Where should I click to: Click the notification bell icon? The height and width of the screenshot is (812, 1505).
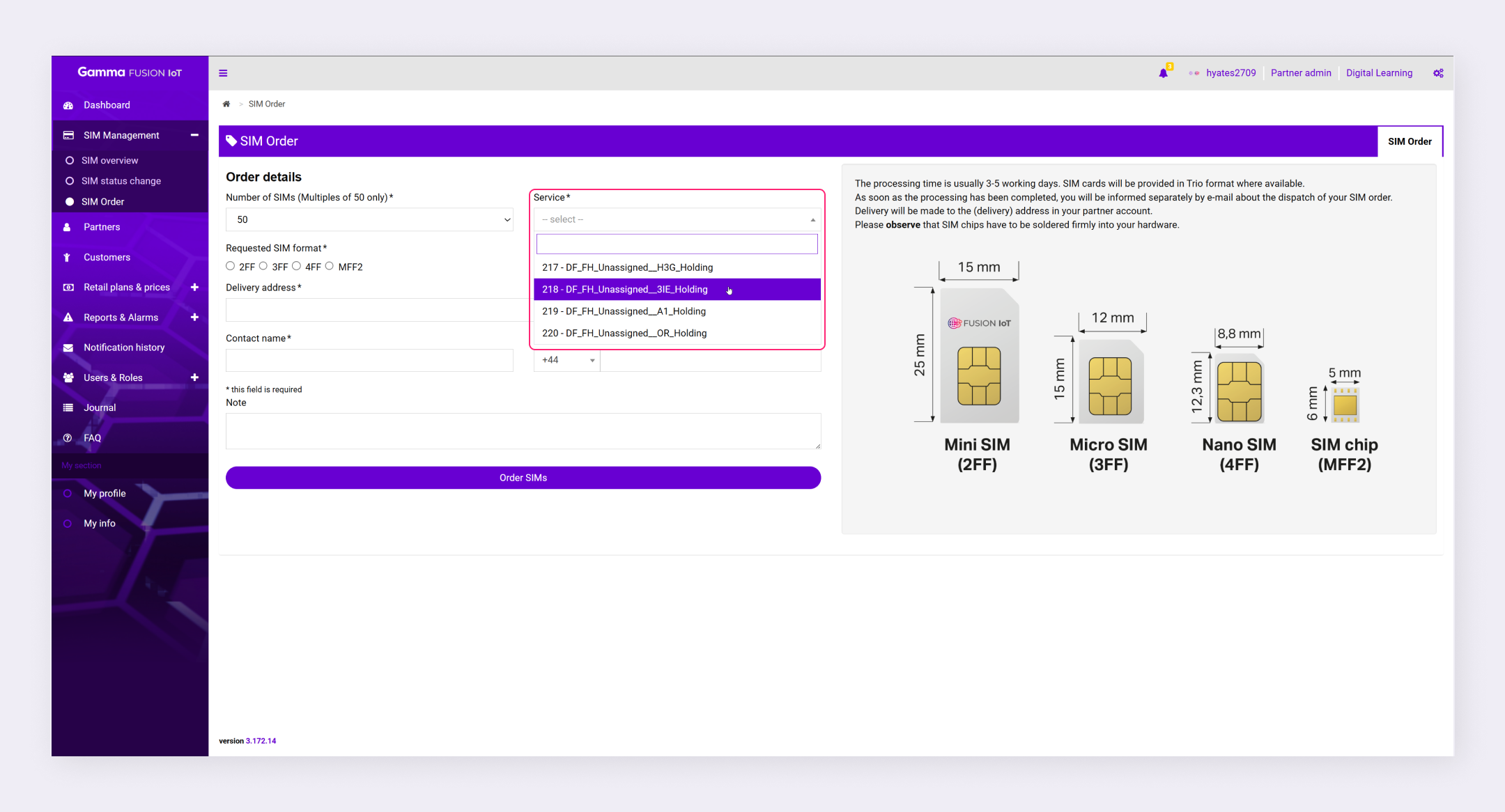(1163, 73)
